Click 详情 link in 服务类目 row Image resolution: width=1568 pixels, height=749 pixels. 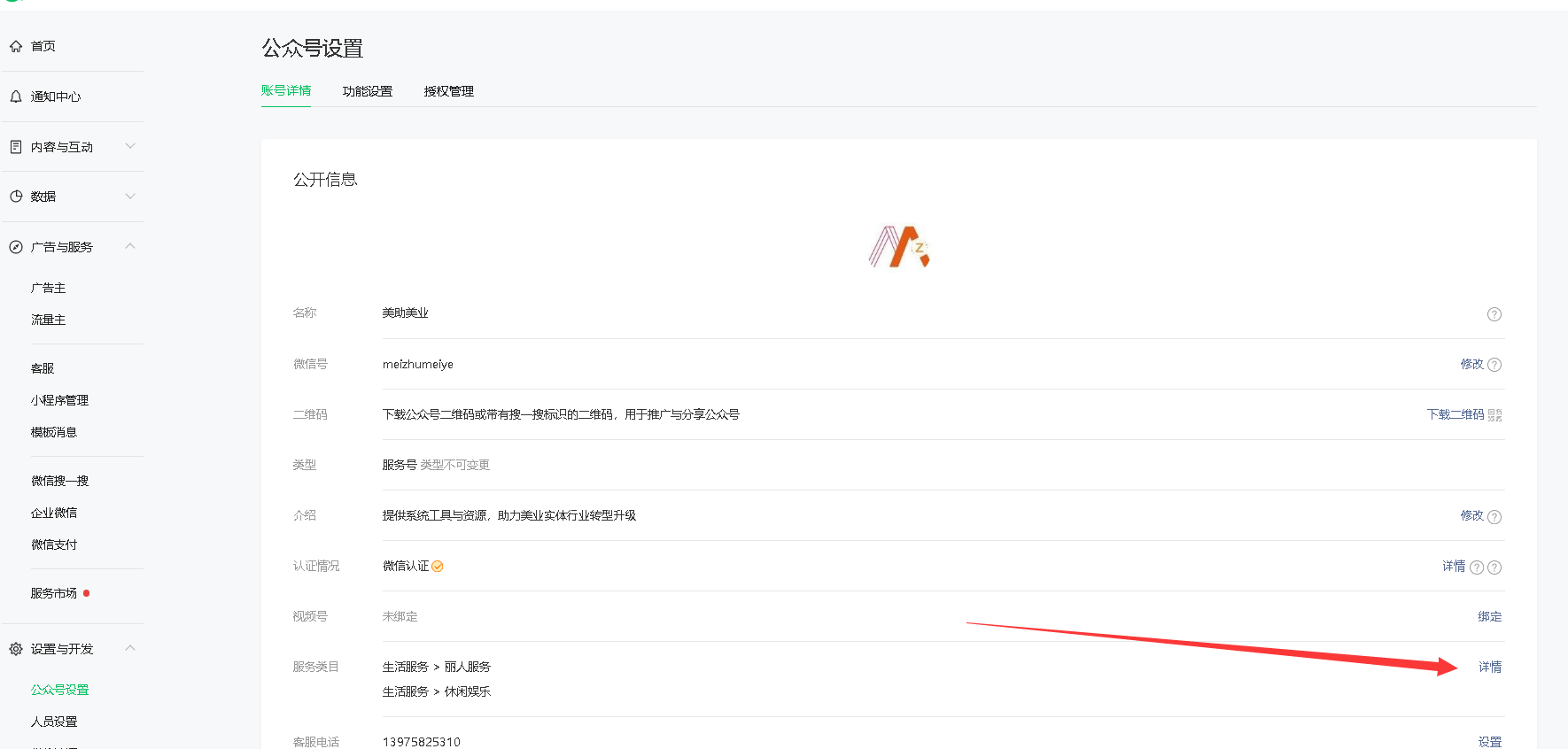(x=1490, y=667)
